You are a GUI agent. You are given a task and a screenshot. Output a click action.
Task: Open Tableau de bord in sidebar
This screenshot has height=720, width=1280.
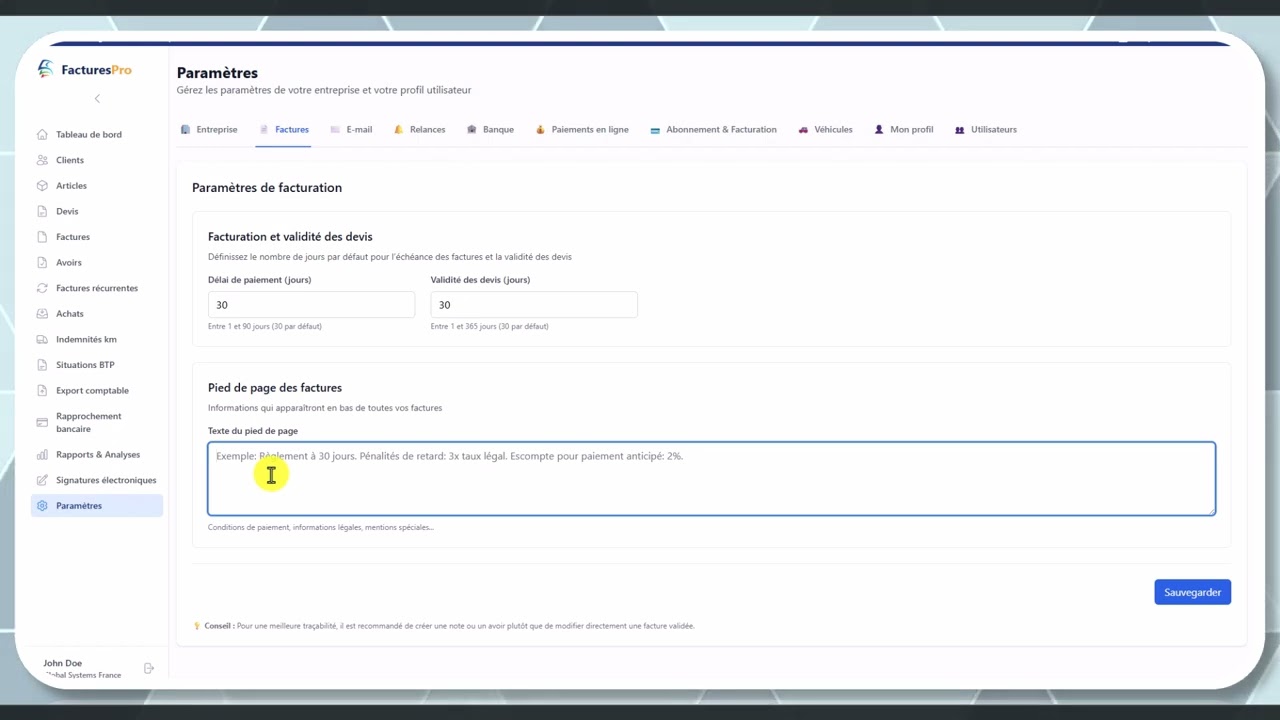click(97, 134)
